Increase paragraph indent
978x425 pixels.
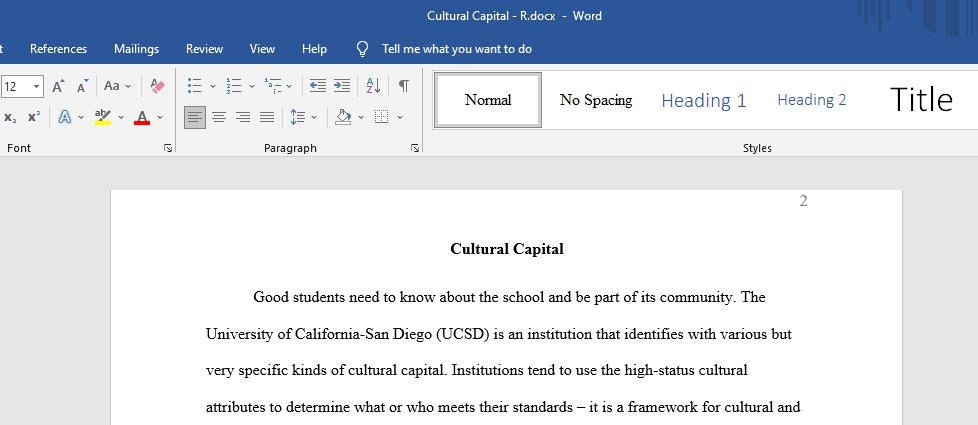pyautogui.click(x=342, y=86)
